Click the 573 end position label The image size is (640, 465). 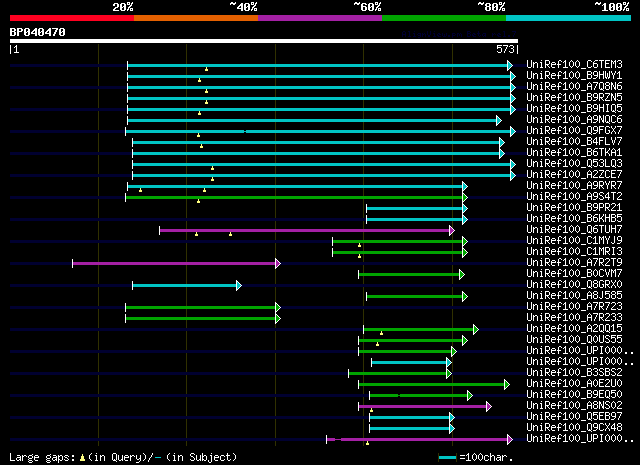tap(505, 49)
